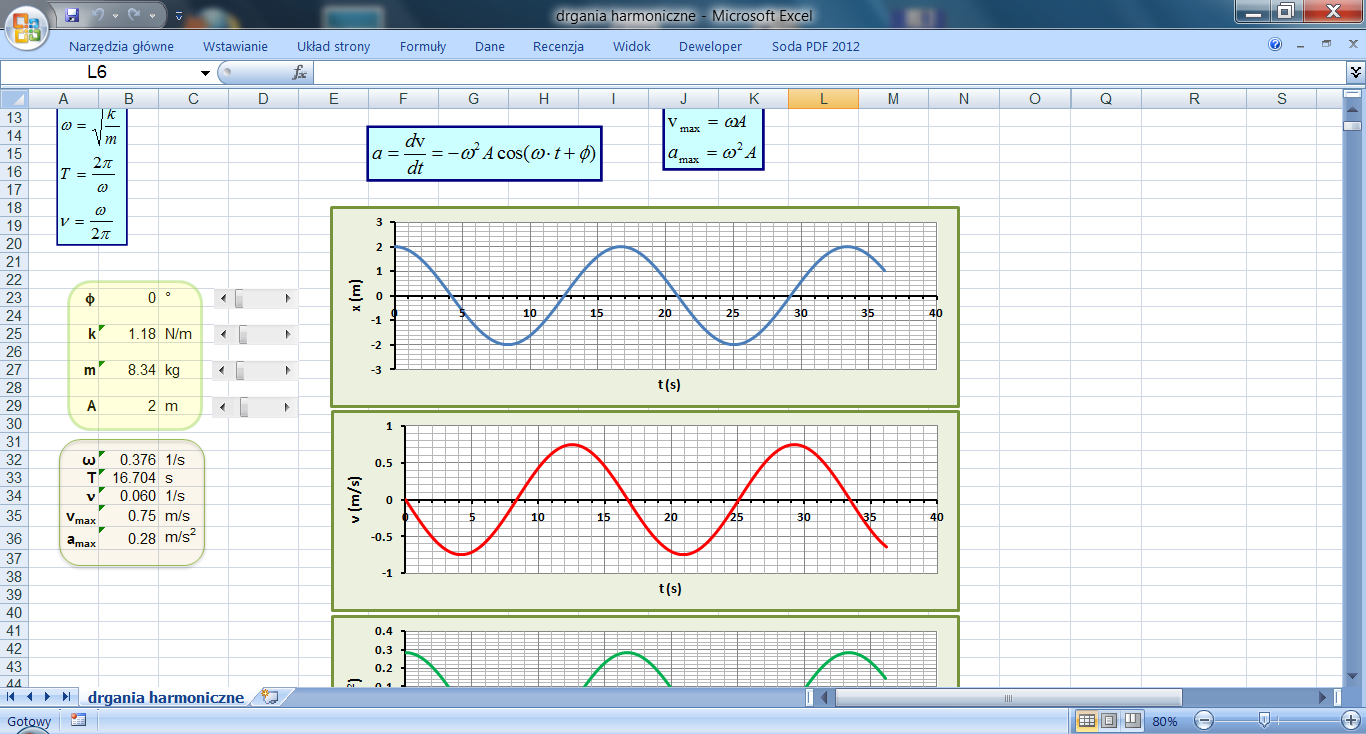Switch to the Formuły tab

tap(422, 46)
